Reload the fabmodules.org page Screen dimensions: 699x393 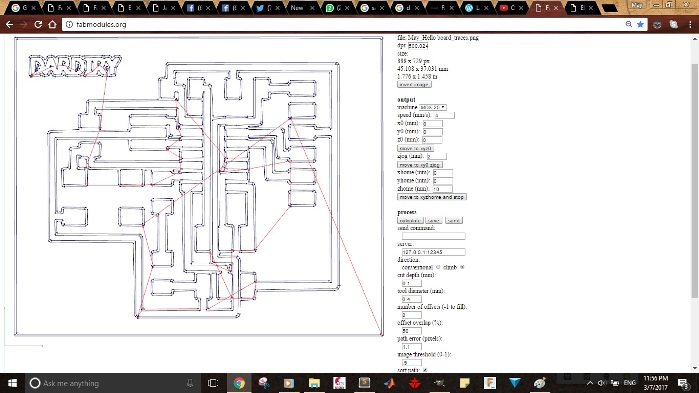[x=38, y=25]
